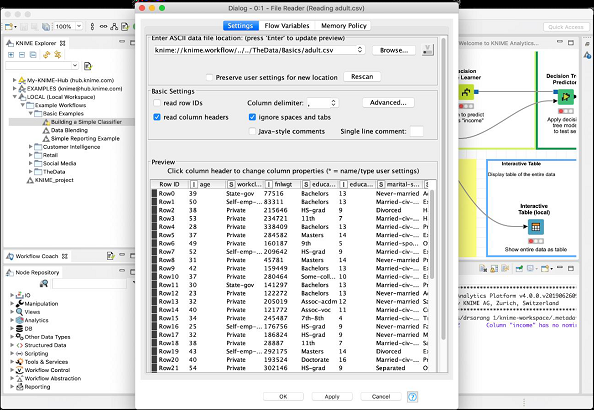Click the vertical node-alignment icon in the main toolbar
The width and height of the screenshot is (594, 410).
point(92,27)
